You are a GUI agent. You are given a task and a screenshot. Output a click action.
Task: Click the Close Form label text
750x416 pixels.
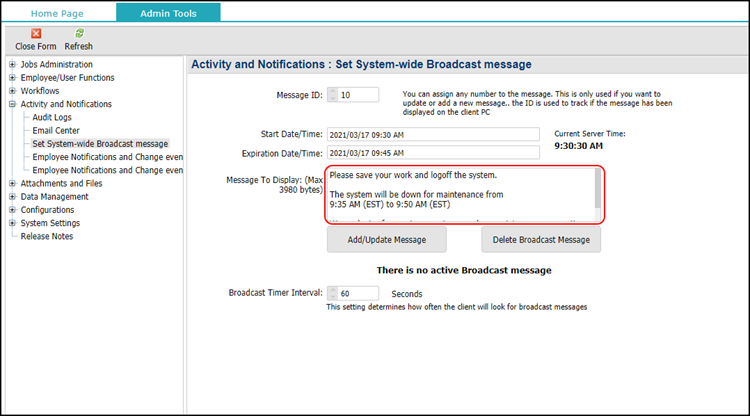coord(35,46)
